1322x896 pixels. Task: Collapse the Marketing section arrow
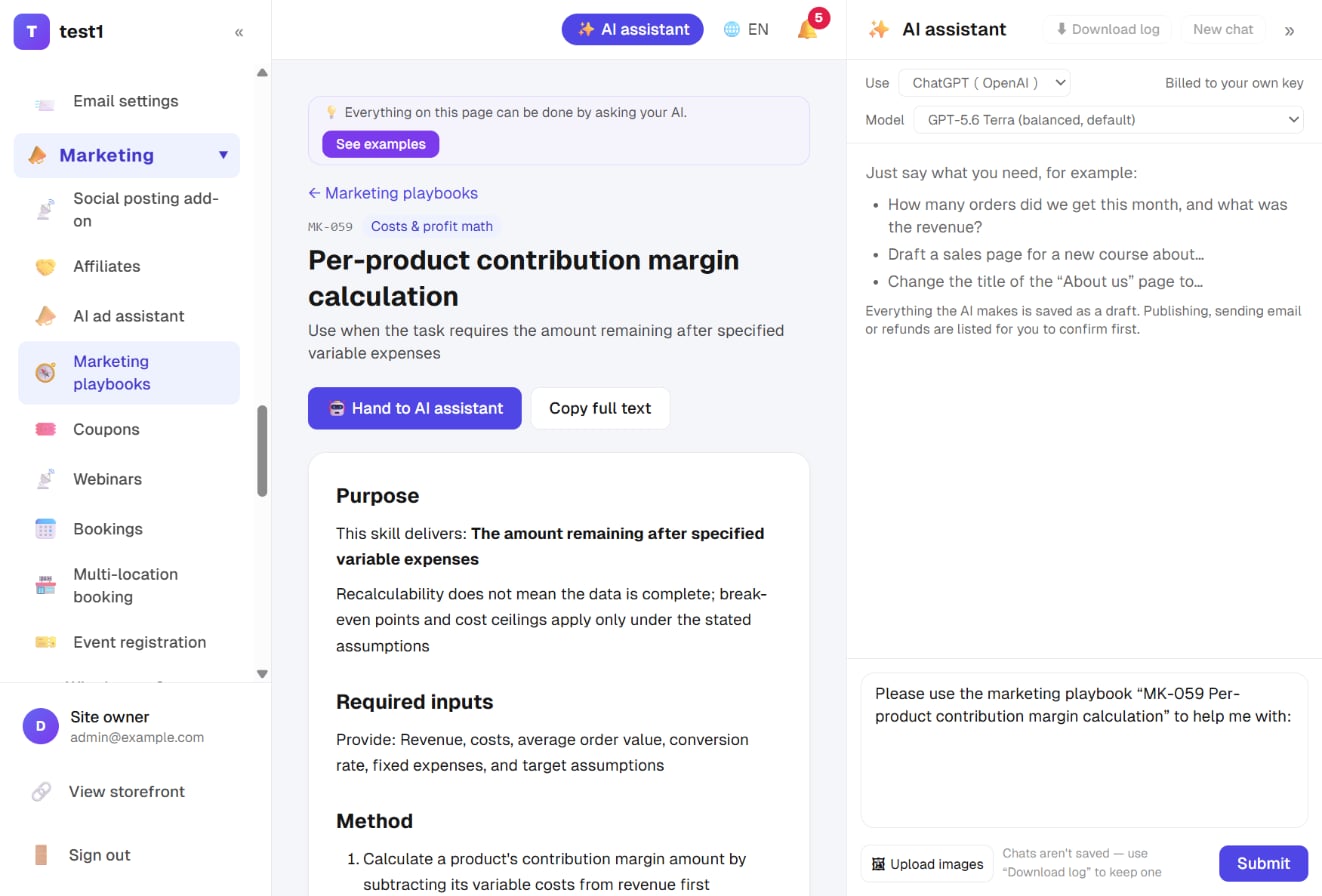(223, 155)
